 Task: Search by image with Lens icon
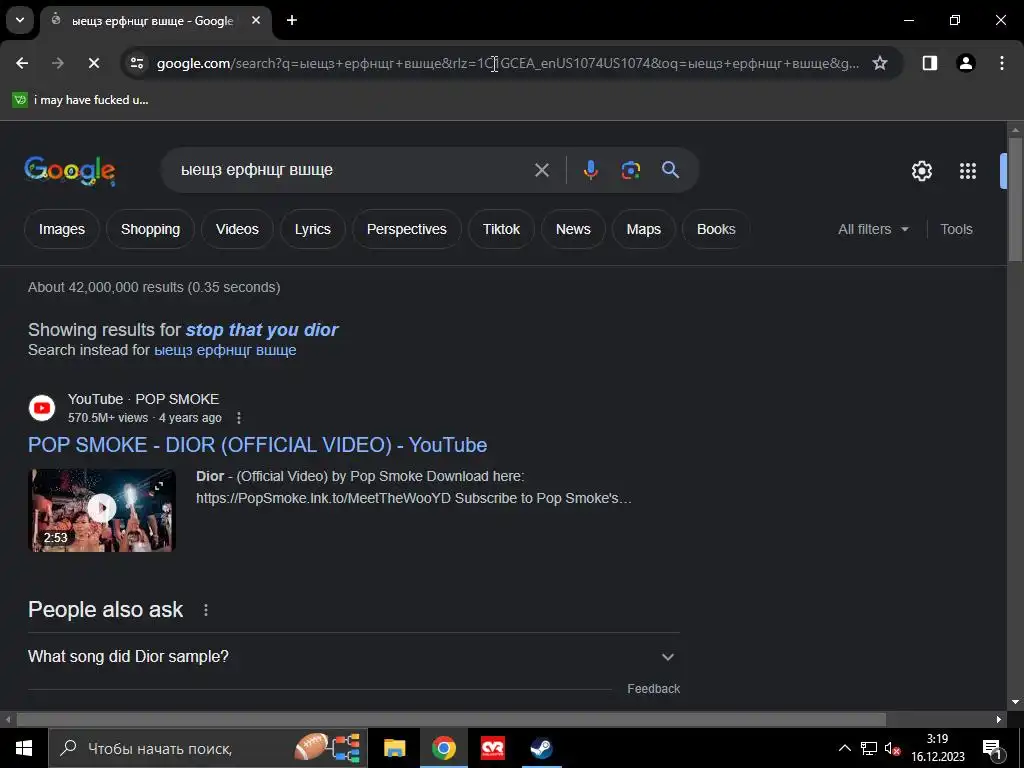(x=631, y=170)
